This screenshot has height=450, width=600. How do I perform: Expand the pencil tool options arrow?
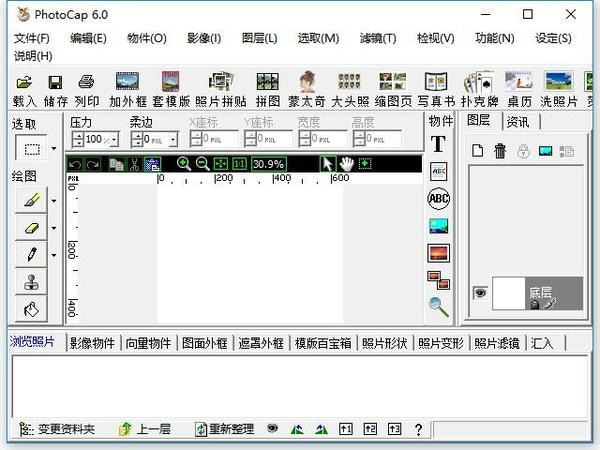tap(54, 255)
